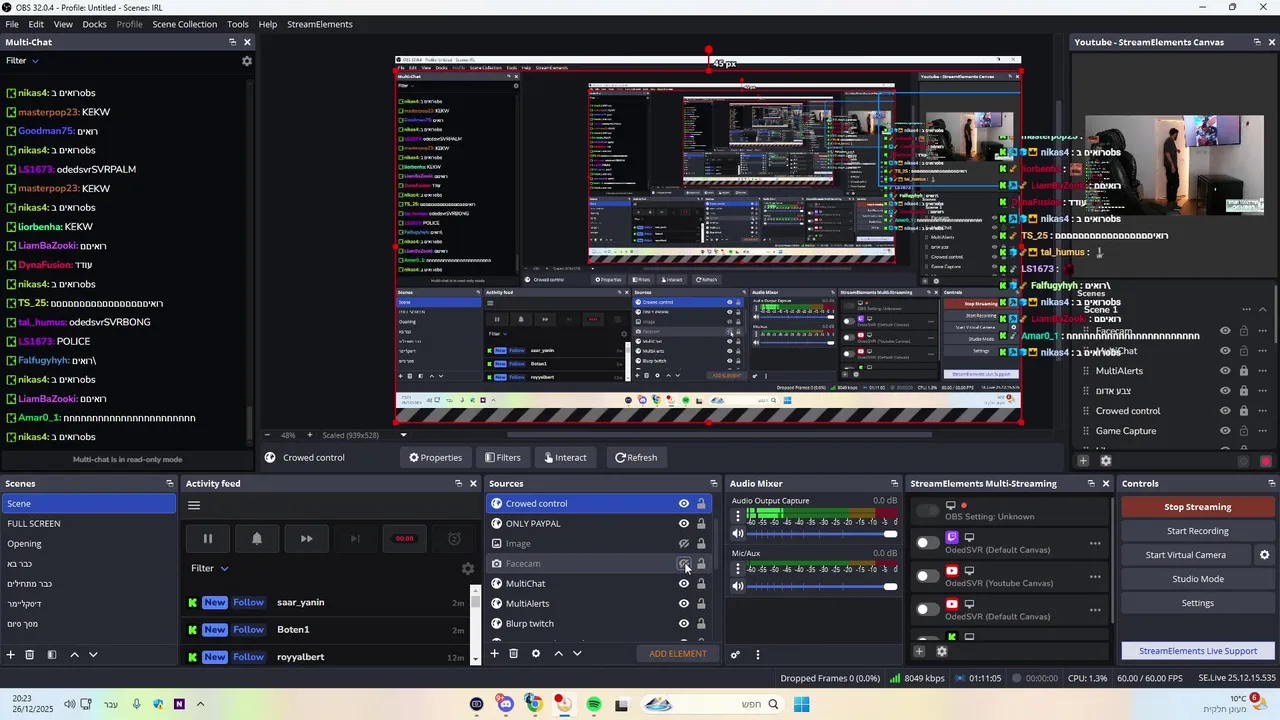Open Properties for Crowed control
Image resolution: width=1280 pixels, height=720 pixels.
(435, 458)
